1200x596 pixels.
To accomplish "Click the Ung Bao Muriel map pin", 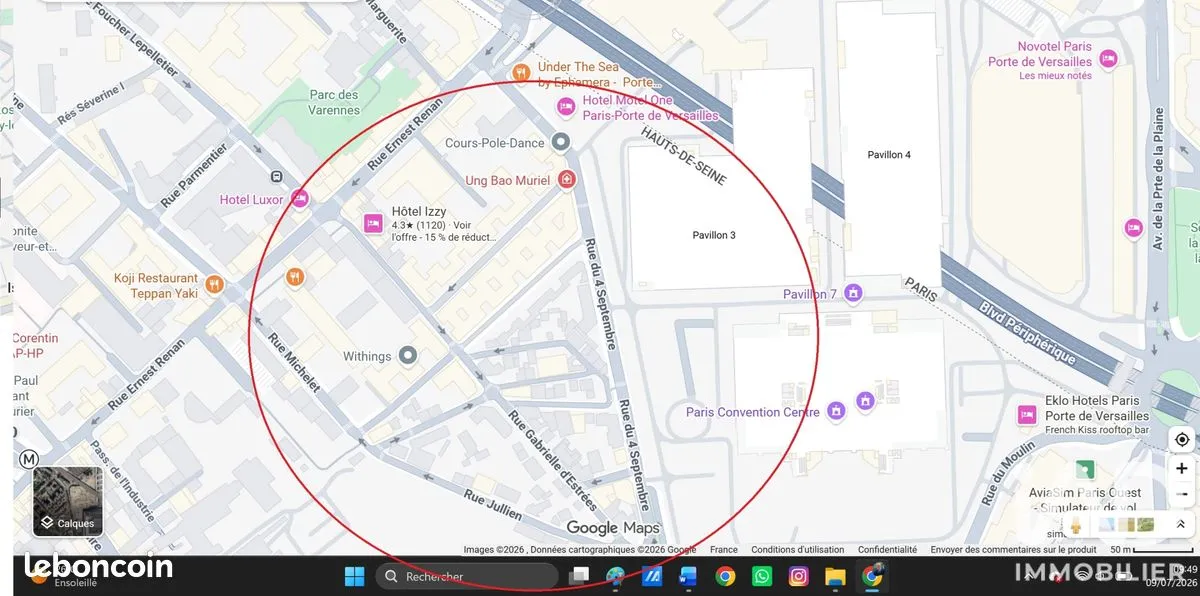I will pyautogui.click(x=568, y=180).
